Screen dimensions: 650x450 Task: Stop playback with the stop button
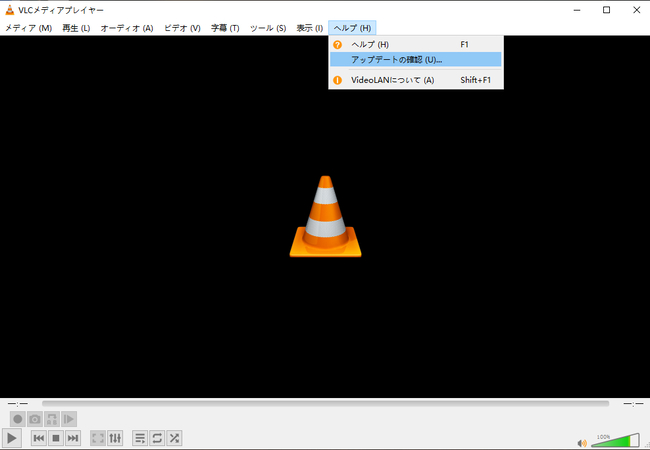click(56, 438)
